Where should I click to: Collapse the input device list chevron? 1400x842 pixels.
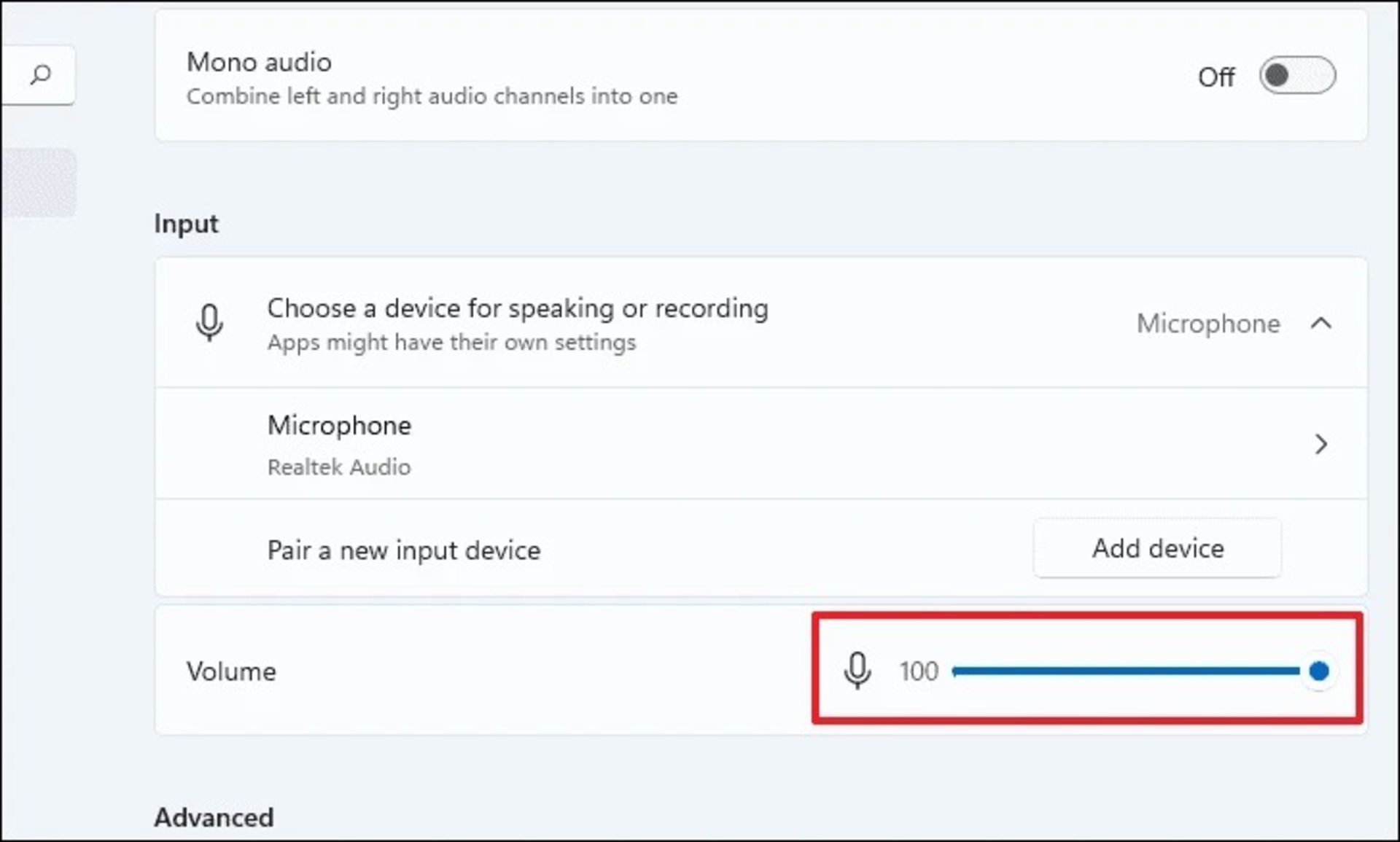[x=1321, y=323]
